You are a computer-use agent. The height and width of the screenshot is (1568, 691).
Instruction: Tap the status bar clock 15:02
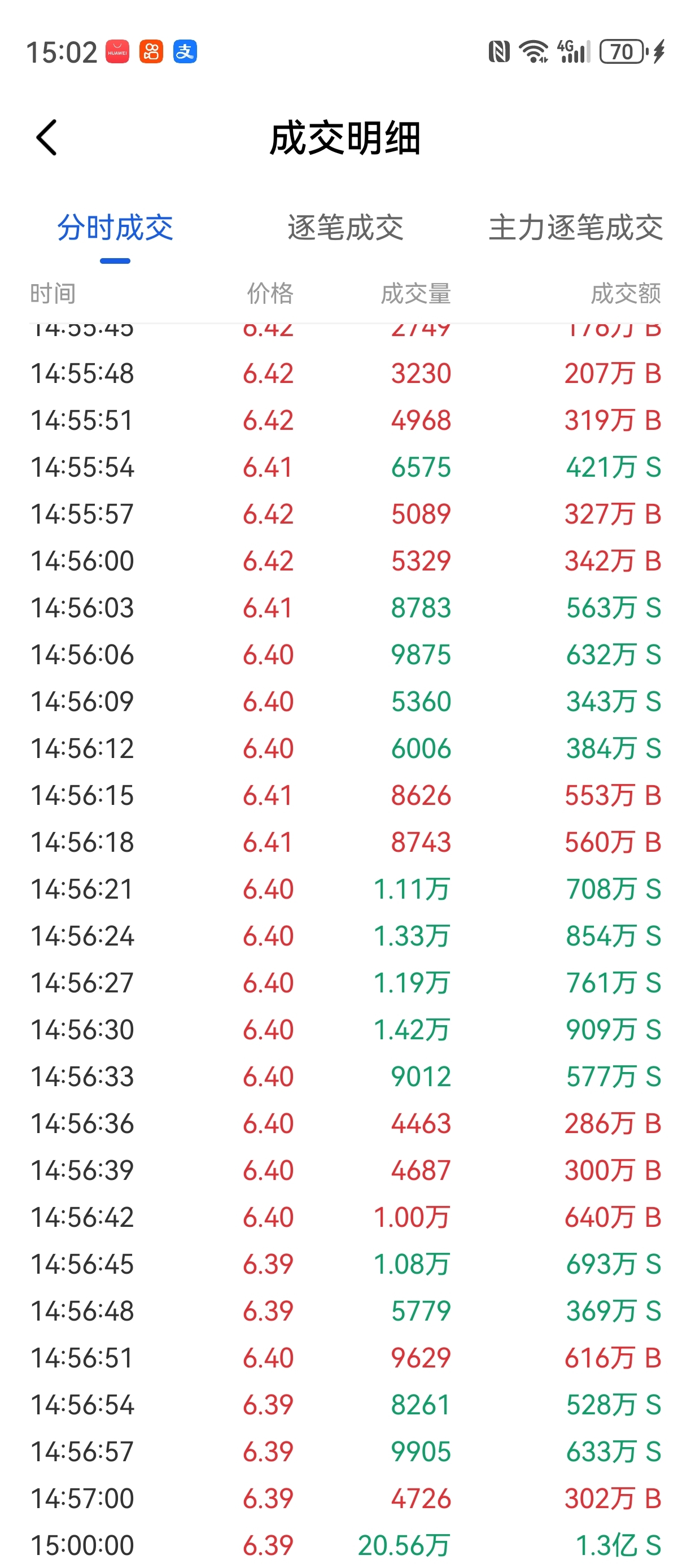tap(62, 53)
